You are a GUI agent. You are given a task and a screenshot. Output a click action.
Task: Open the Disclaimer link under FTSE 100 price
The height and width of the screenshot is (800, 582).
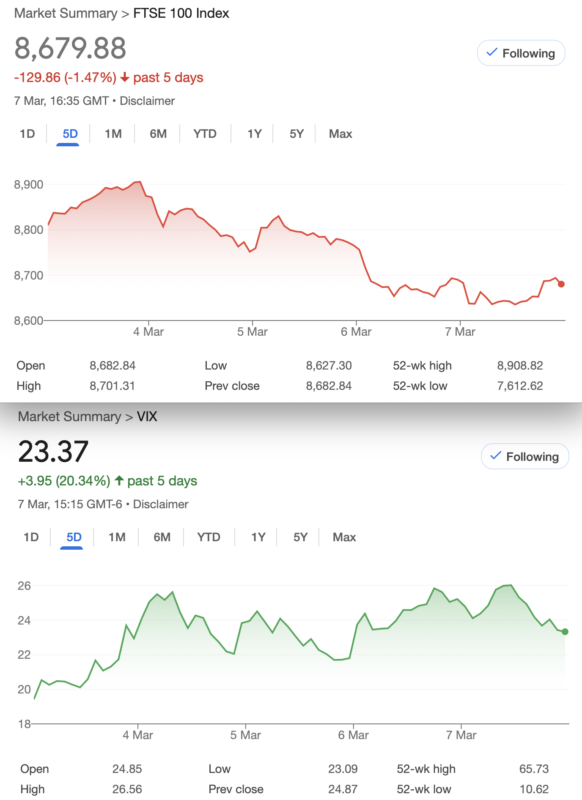pos(147,101)
